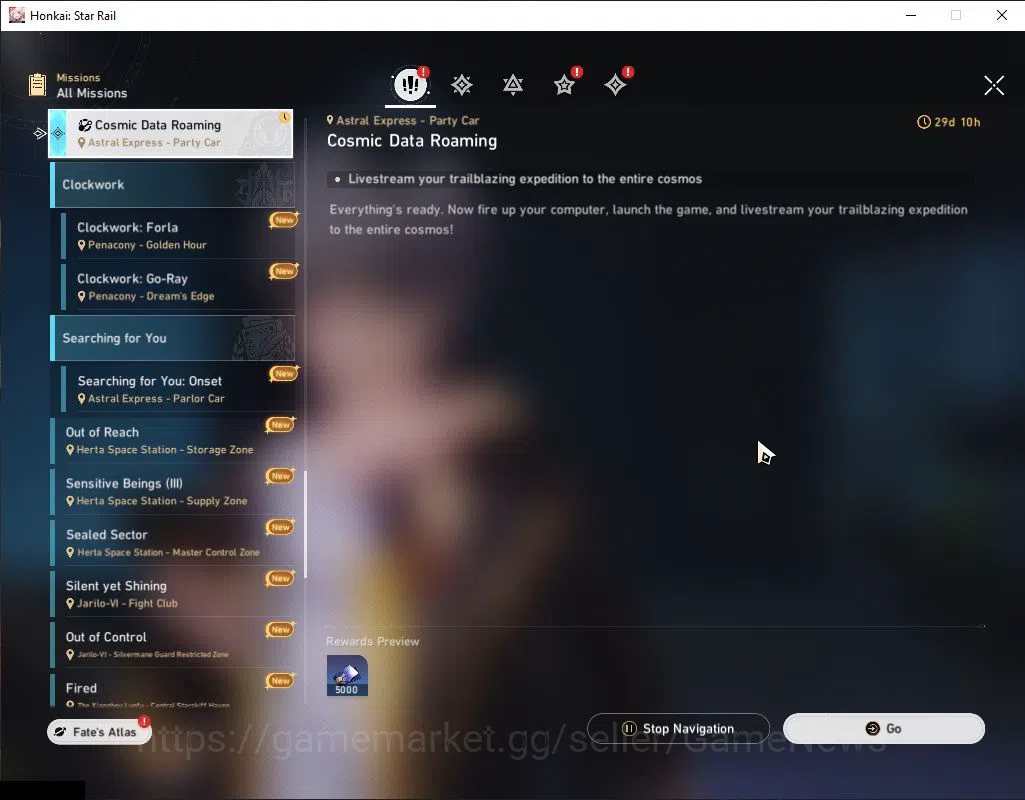
Task: Click the New badge on Clockwork: Go-Ray
Action: (x=284, y=271)
